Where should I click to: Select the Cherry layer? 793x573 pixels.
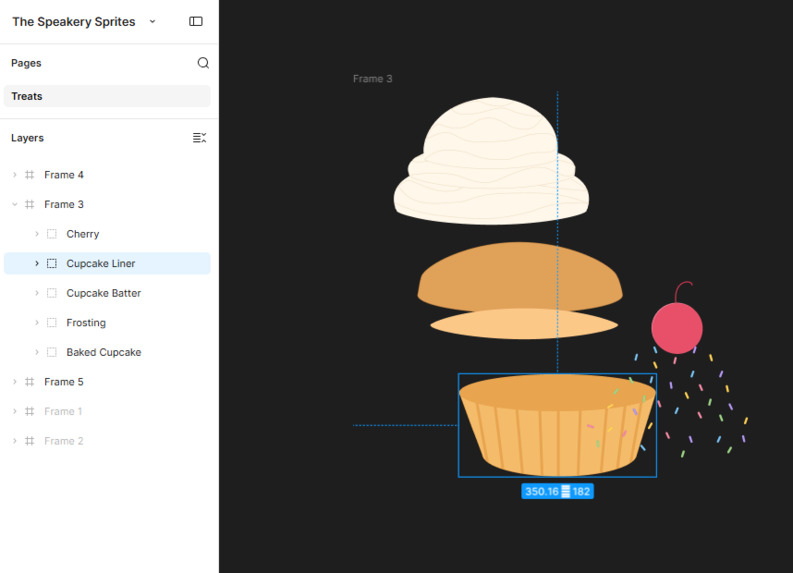pyautogui.click(x=107, y=234)
